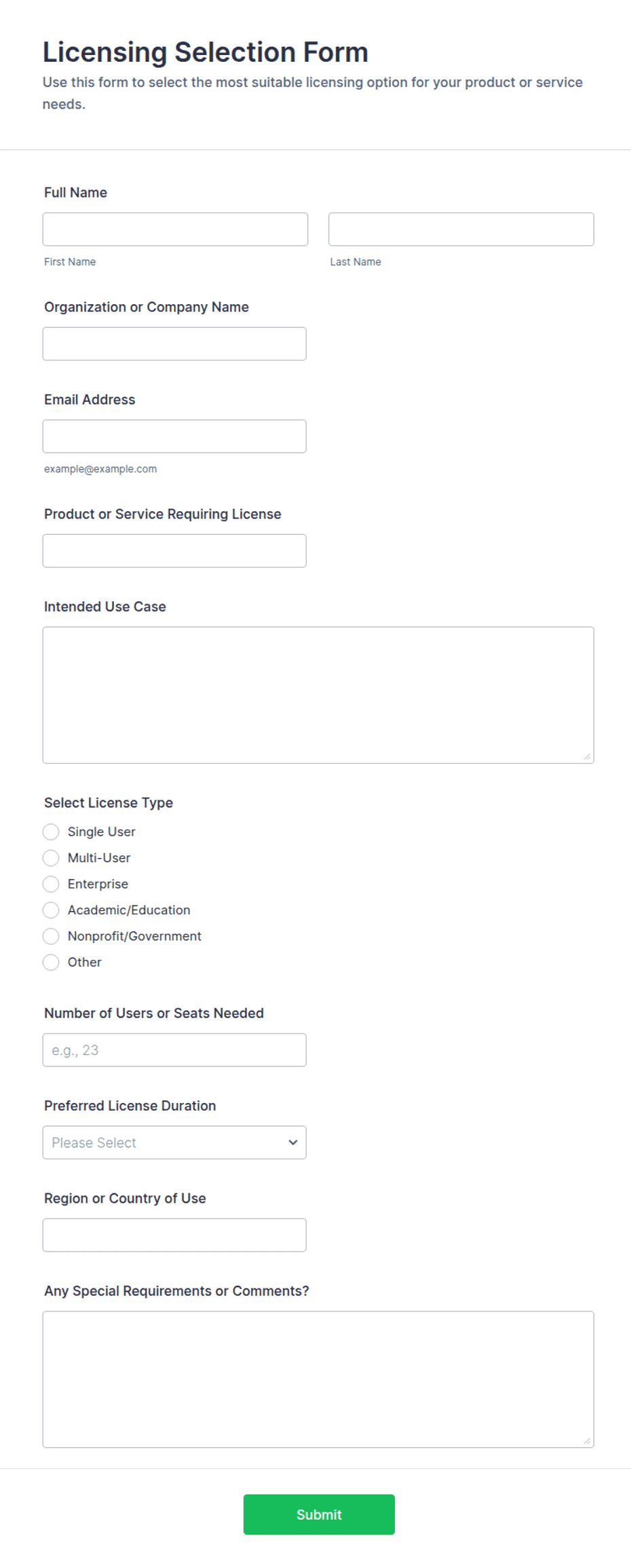Select the Enterprise radio button
631x1568 pixels.
51,884
